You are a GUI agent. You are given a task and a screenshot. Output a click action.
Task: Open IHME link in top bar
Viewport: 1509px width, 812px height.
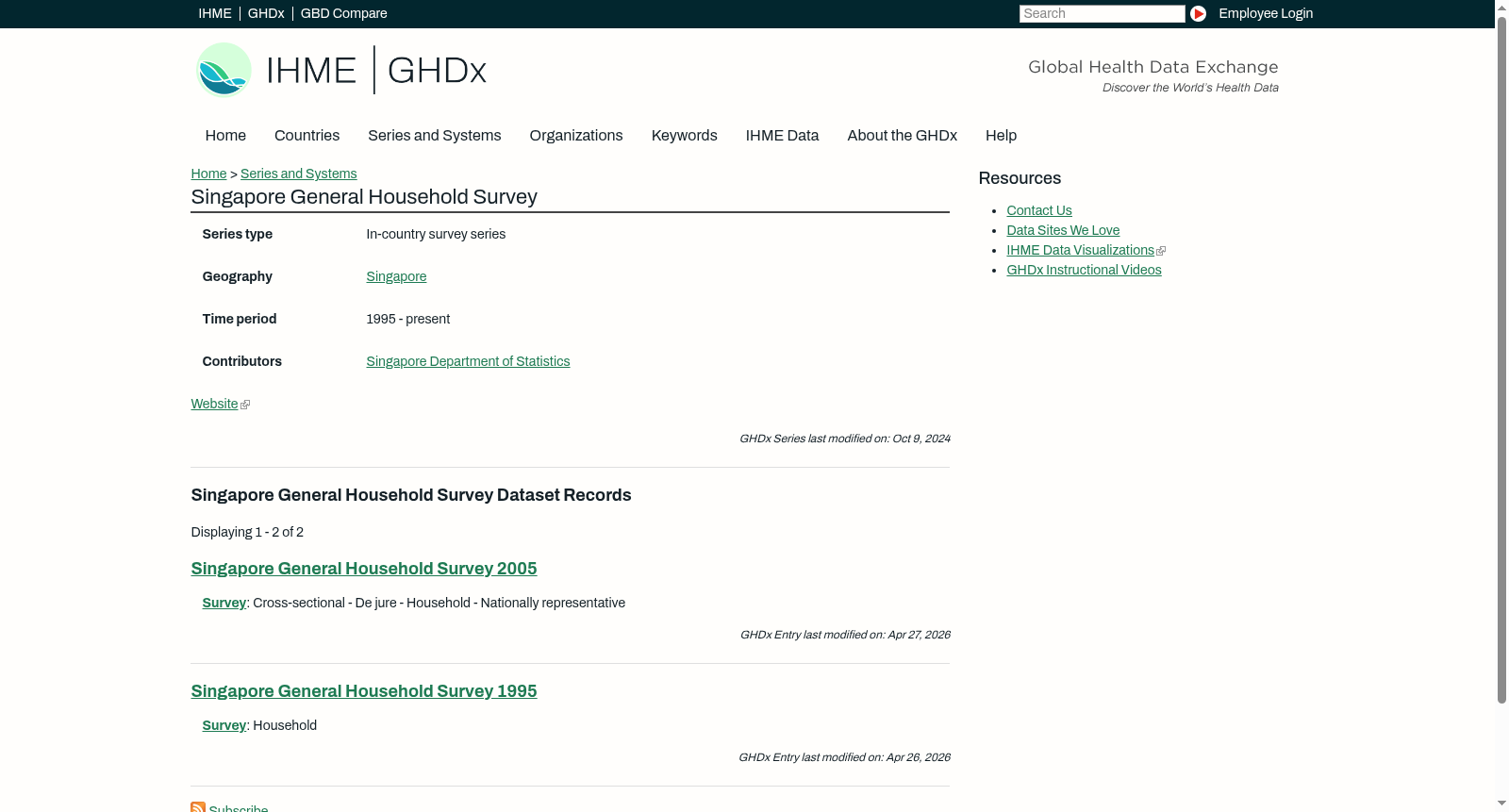click(215, 13)
